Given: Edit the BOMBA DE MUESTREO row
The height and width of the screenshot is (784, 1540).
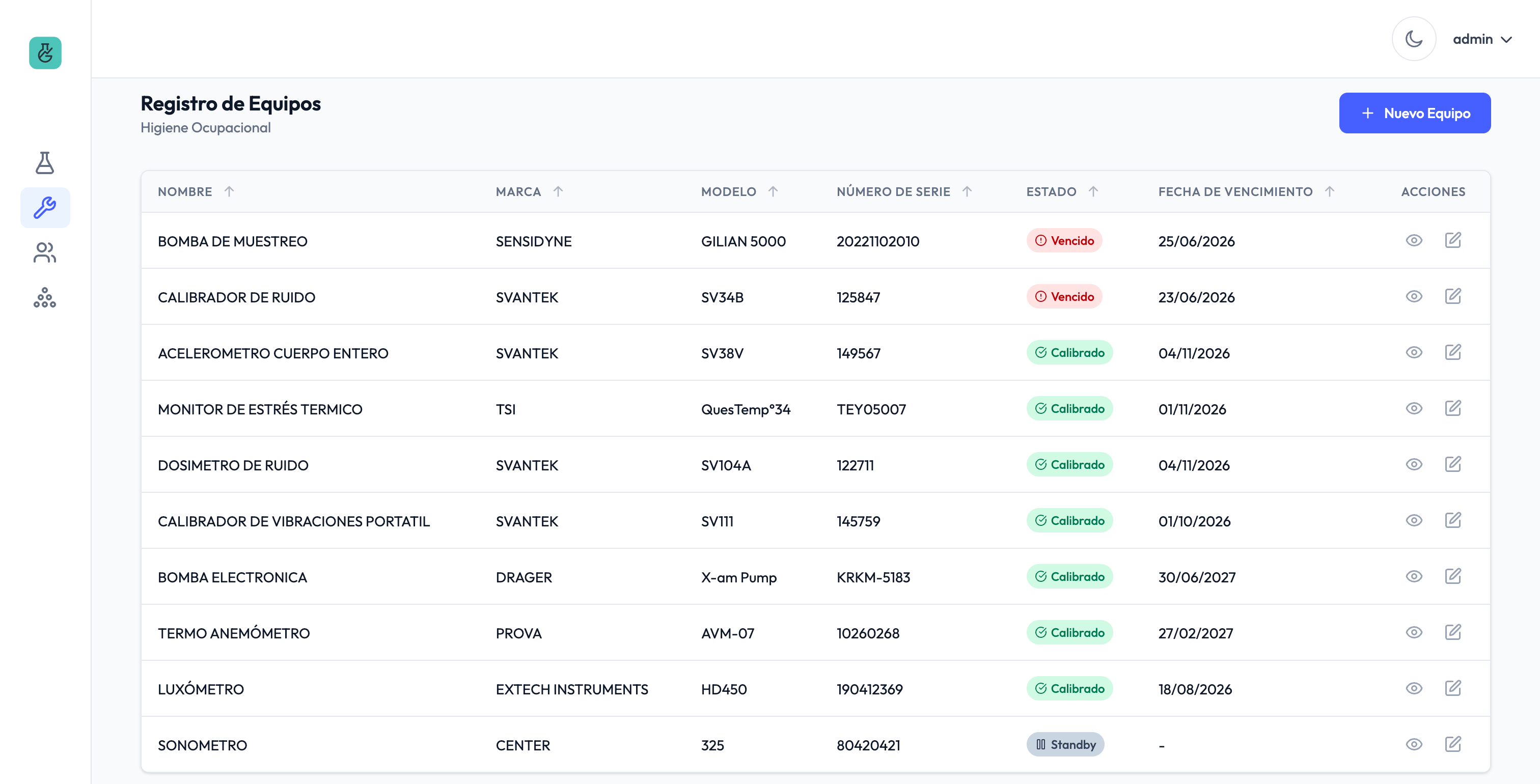Looking at the screenshot, I should 1453,240.
